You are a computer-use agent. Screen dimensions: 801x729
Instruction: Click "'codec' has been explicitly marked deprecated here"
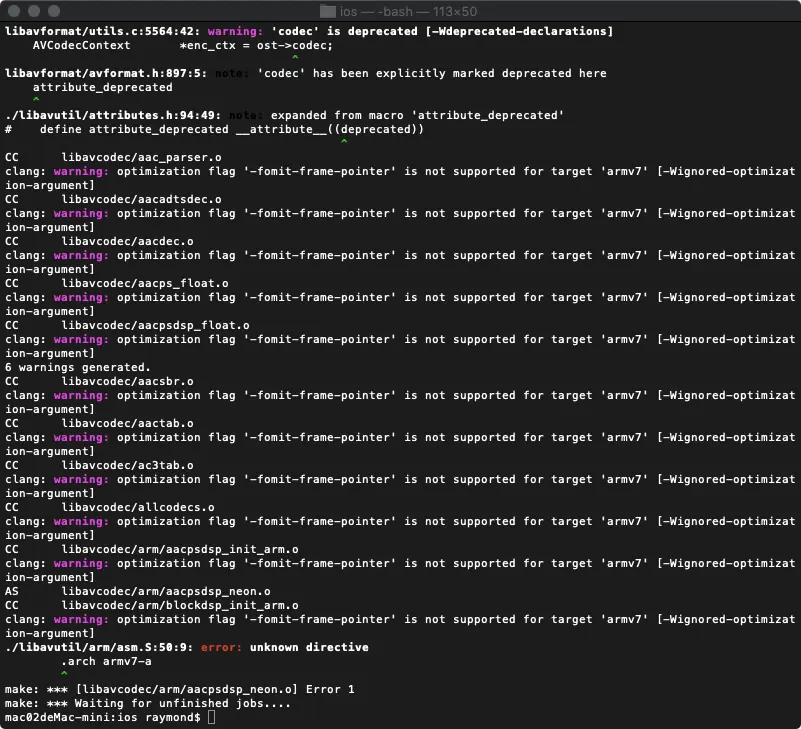click(x=432, y=73)
